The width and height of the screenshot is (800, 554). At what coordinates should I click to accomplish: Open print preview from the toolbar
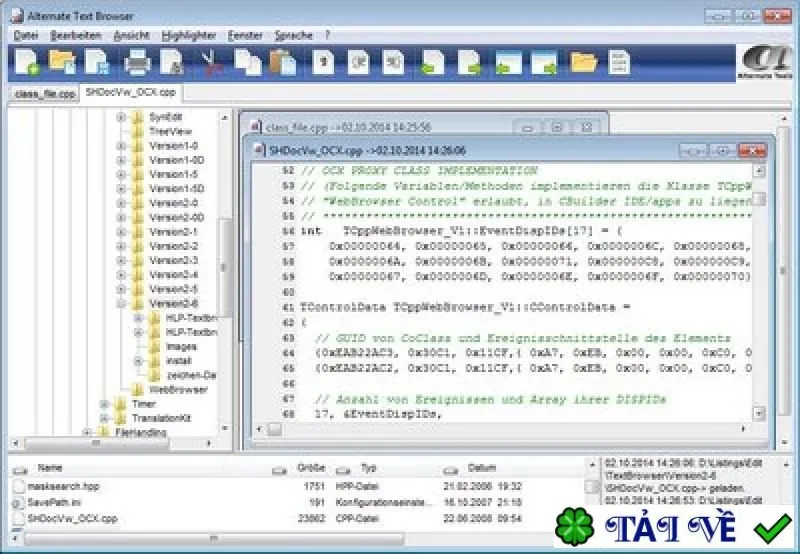click(172, 62)
